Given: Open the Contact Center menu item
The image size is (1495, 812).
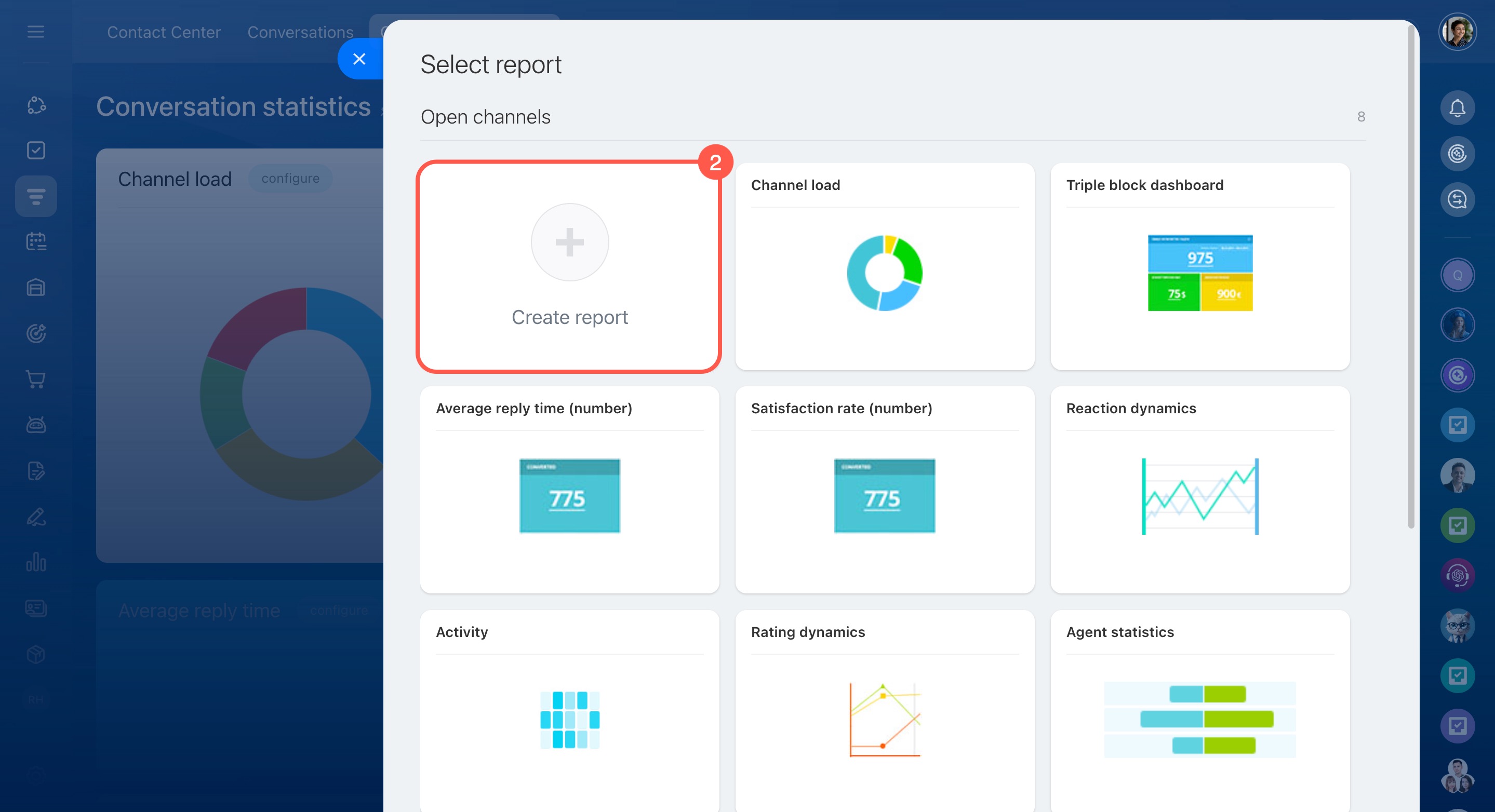Looking at the screenshot, I should click(x=164, y=33).
